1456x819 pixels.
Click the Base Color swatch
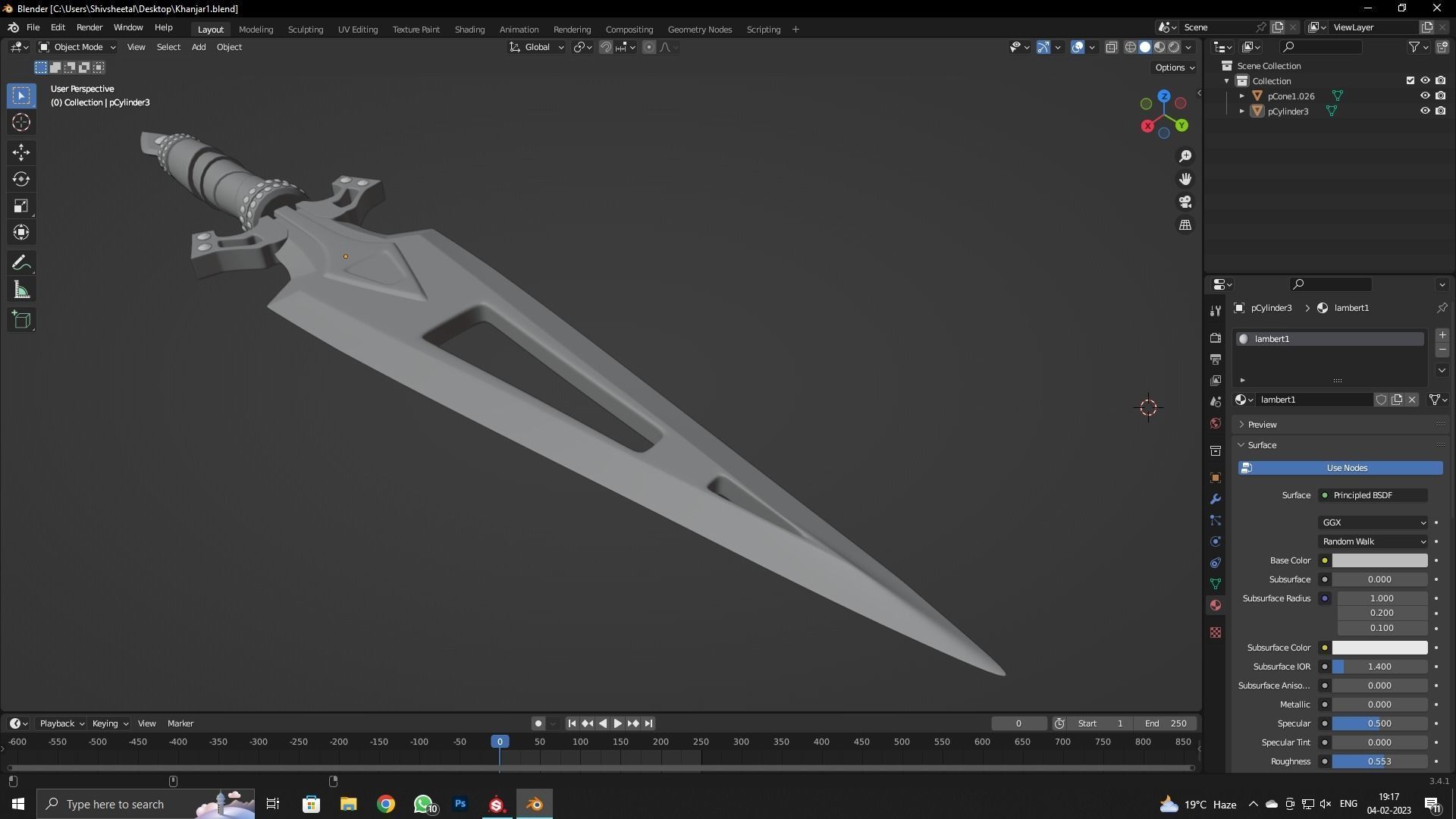pos(1379,560)
